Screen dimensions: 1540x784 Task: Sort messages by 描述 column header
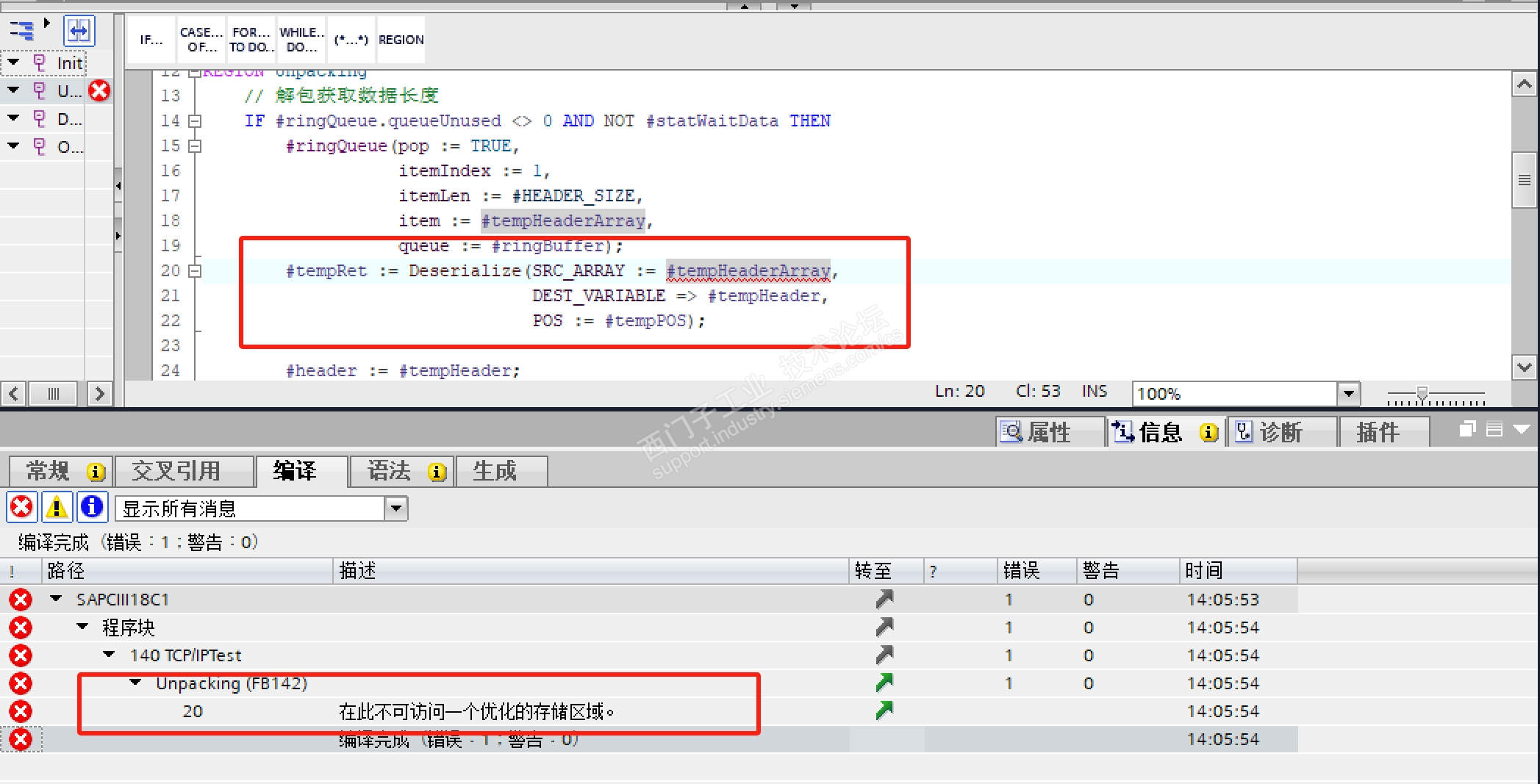coord(592,570)
